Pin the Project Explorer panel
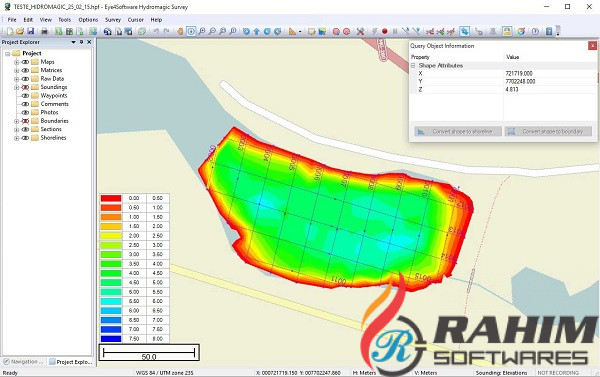This screenshot has width=600, height=377. (82, 42)
